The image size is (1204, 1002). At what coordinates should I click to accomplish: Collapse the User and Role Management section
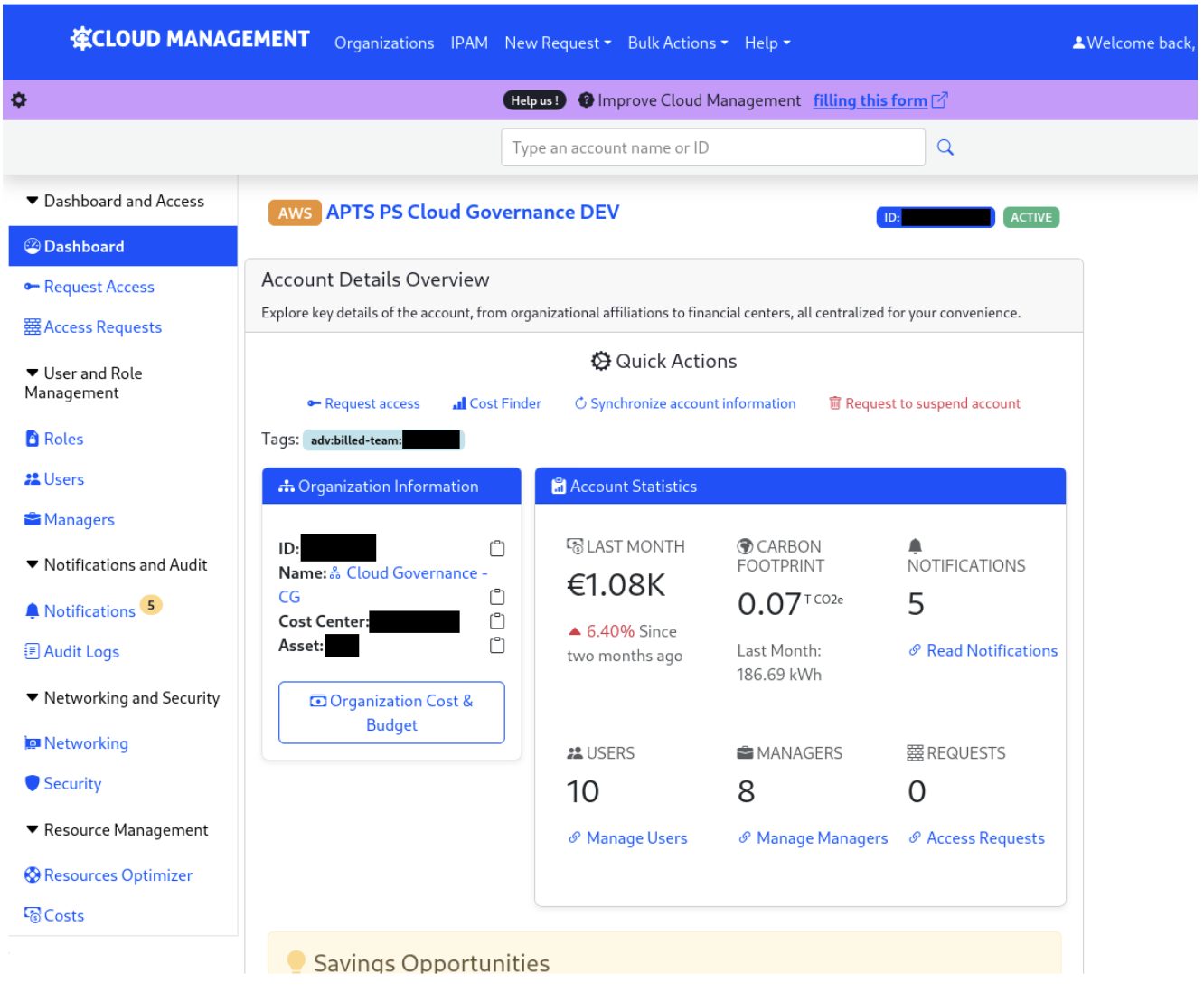[83, 383]
